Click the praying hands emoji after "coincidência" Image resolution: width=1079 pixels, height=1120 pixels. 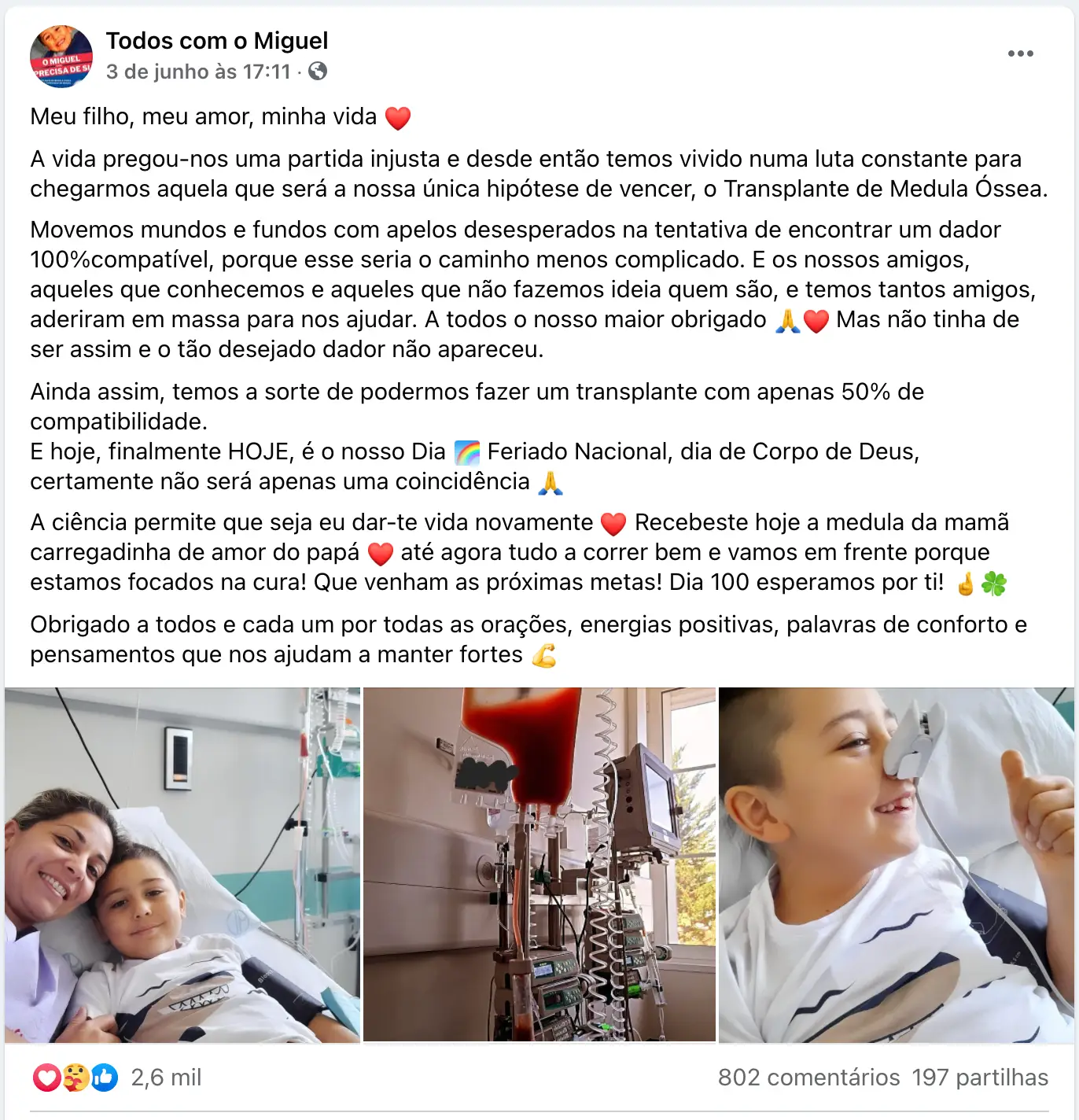[551, 482]
